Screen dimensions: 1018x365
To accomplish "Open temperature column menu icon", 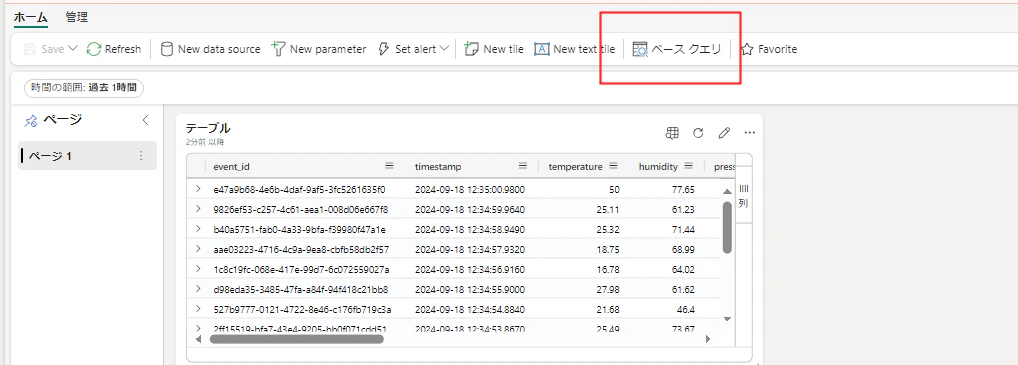I will 613,166.
